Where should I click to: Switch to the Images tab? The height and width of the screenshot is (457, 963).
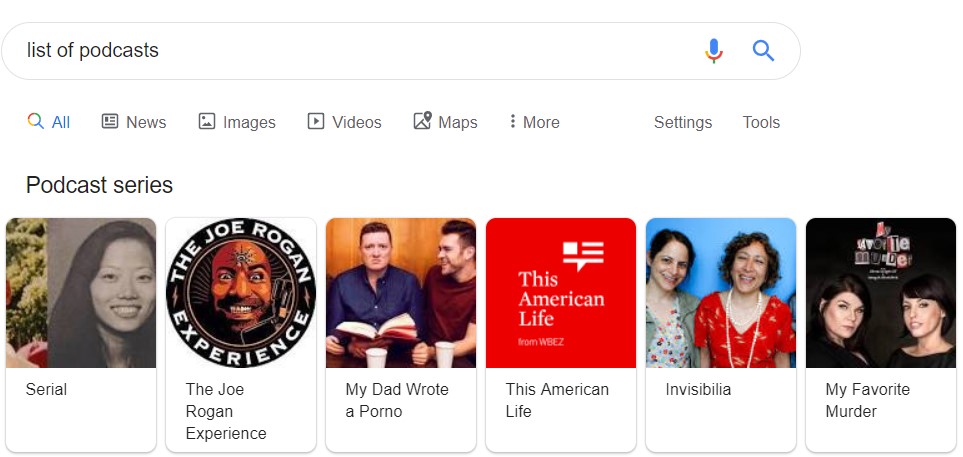[x=237, y=122]
